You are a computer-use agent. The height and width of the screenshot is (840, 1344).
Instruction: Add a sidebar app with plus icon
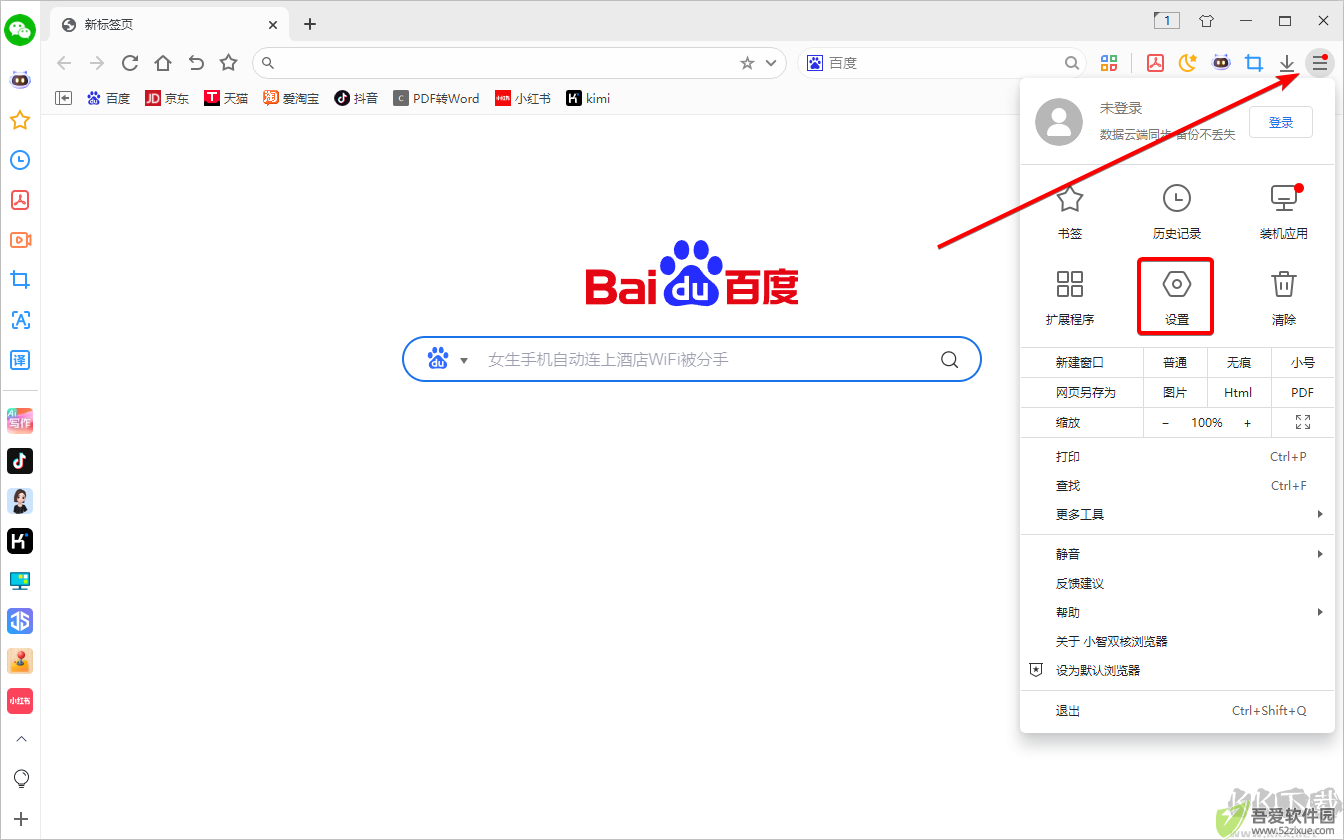tap(20, 819)
